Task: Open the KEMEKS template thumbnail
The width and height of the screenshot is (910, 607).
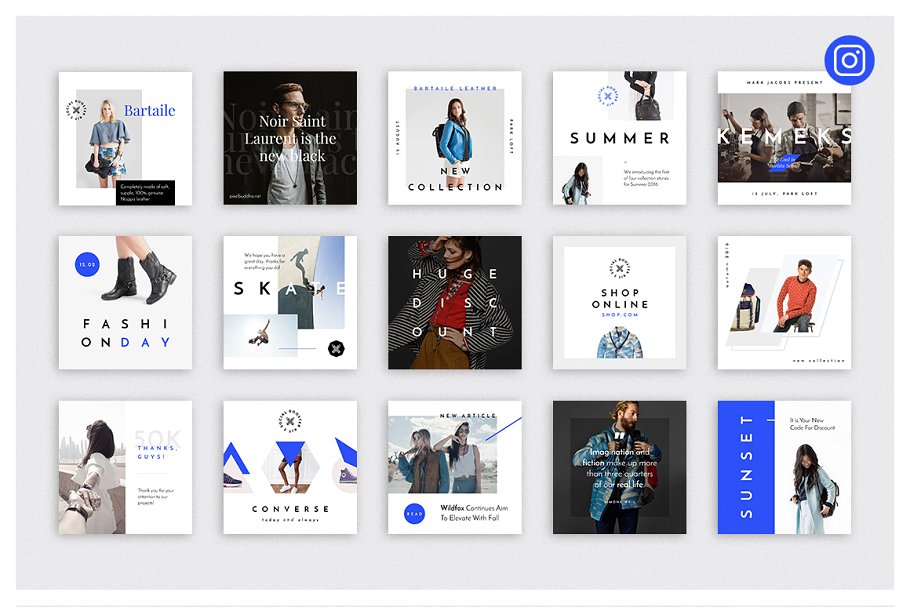Action: tap(784, 138)
